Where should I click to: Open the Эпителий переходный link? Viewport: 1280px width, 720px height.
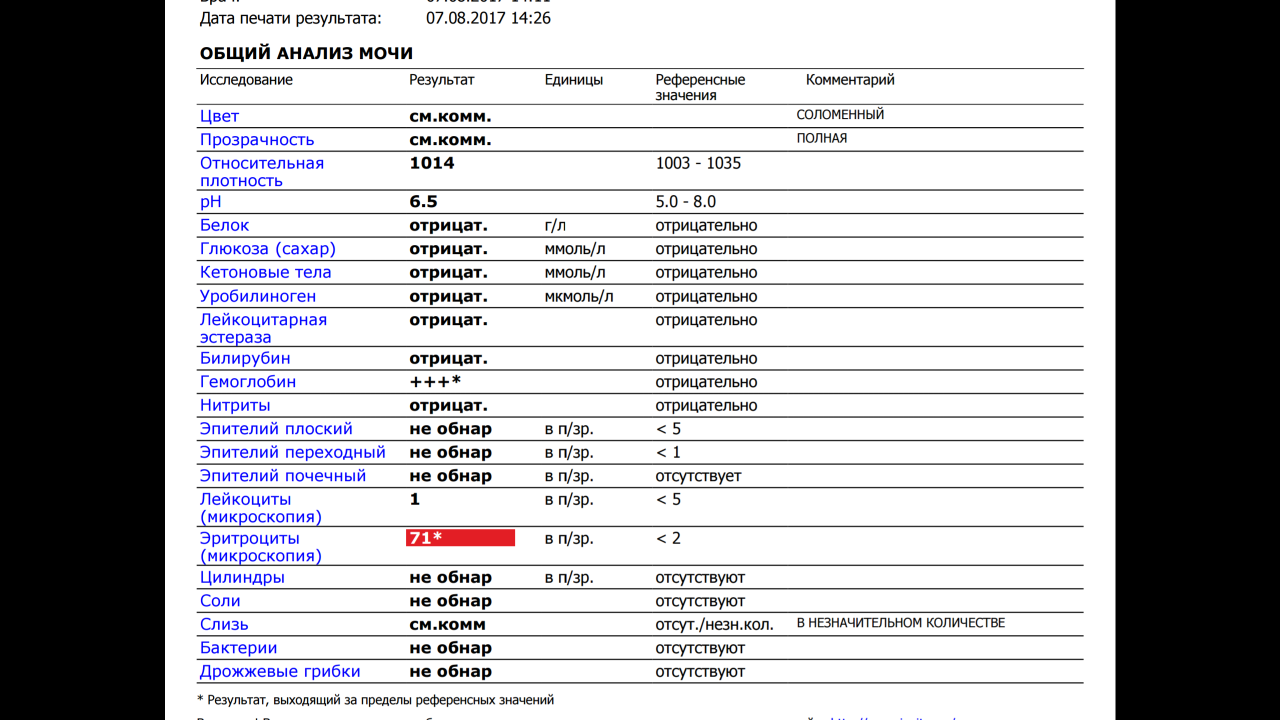pos(293,453)
